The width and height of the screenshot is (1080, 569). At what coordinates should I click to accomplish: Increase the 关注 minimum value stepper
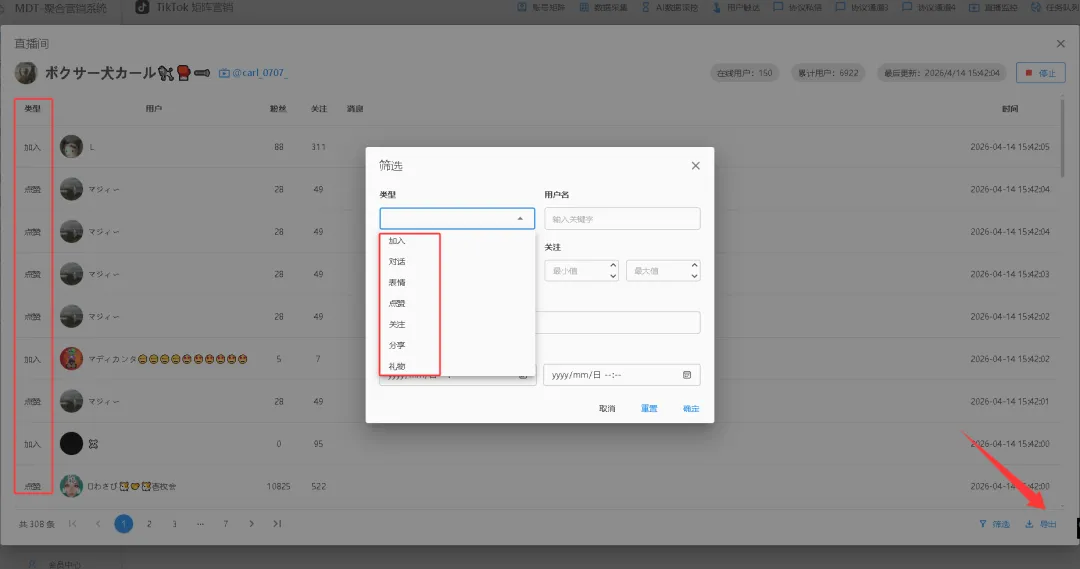613,265
